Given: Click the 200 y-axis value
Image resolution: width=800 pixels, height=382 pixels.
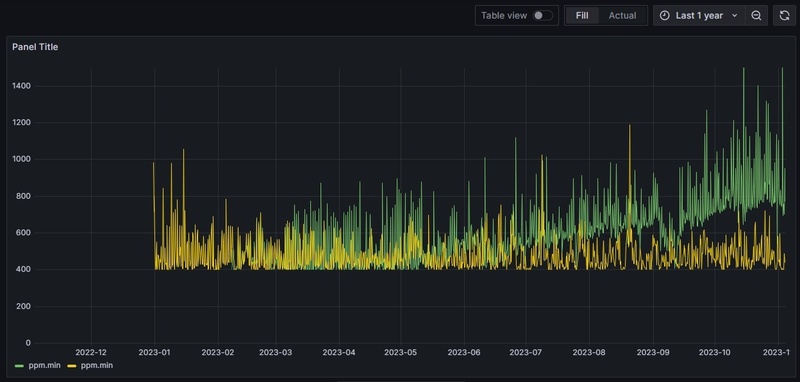Looking at the screenshot, I should click(x=23, y=306).
